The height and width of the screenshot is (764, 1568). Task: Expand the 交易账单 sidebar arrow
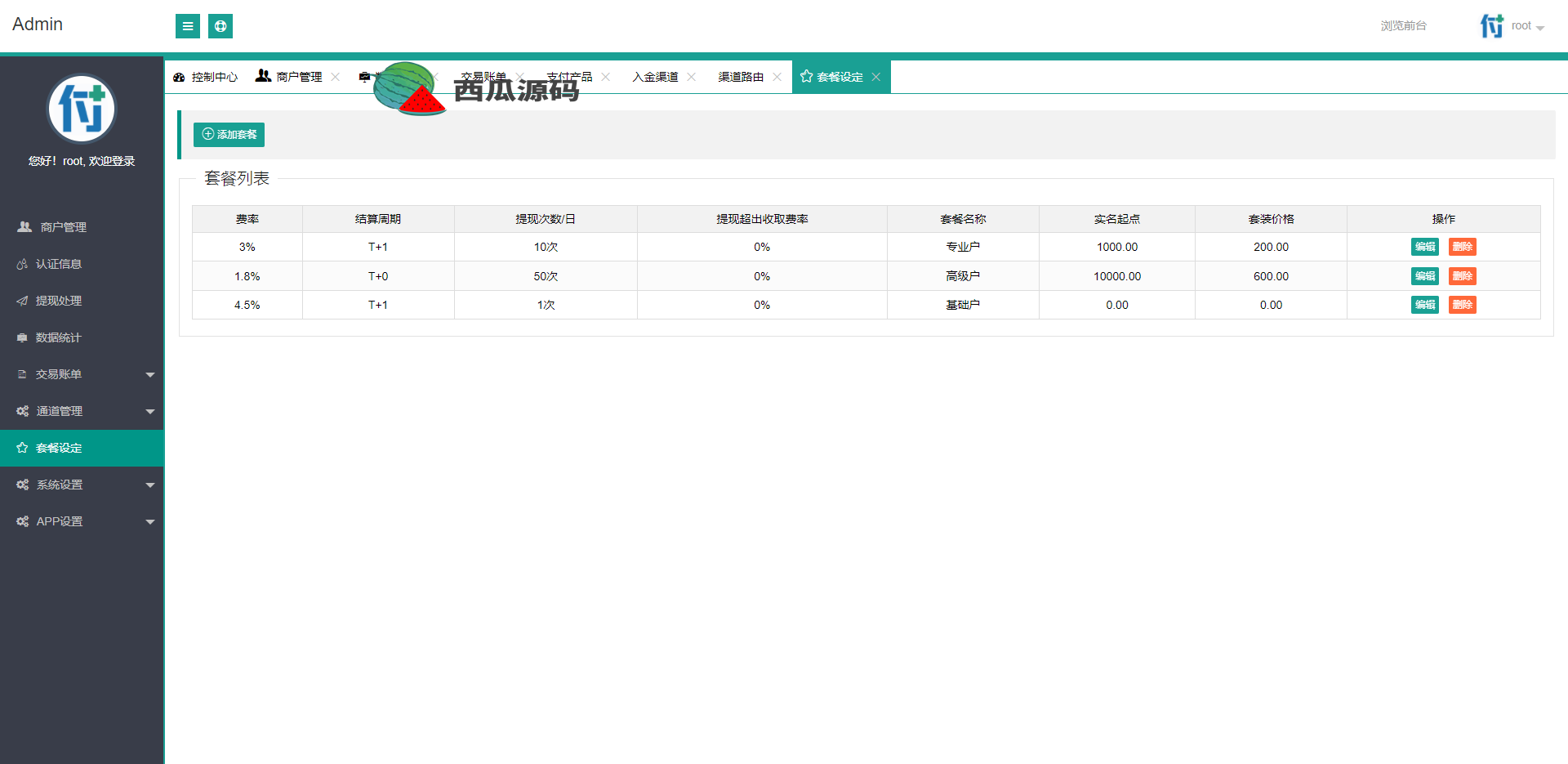click(x=150, y=375)
